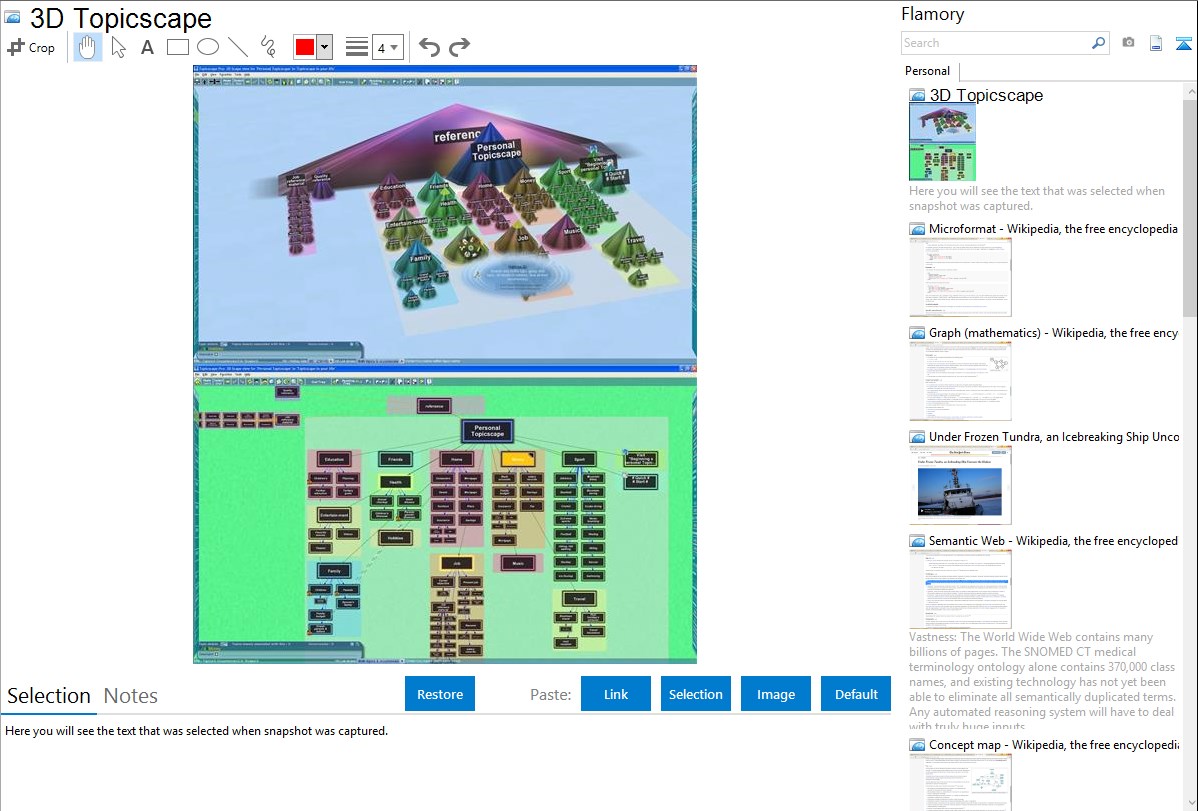Click the Flamory heading
Viewport: 1198px width, 811px height.
click(x=932, y=14)
